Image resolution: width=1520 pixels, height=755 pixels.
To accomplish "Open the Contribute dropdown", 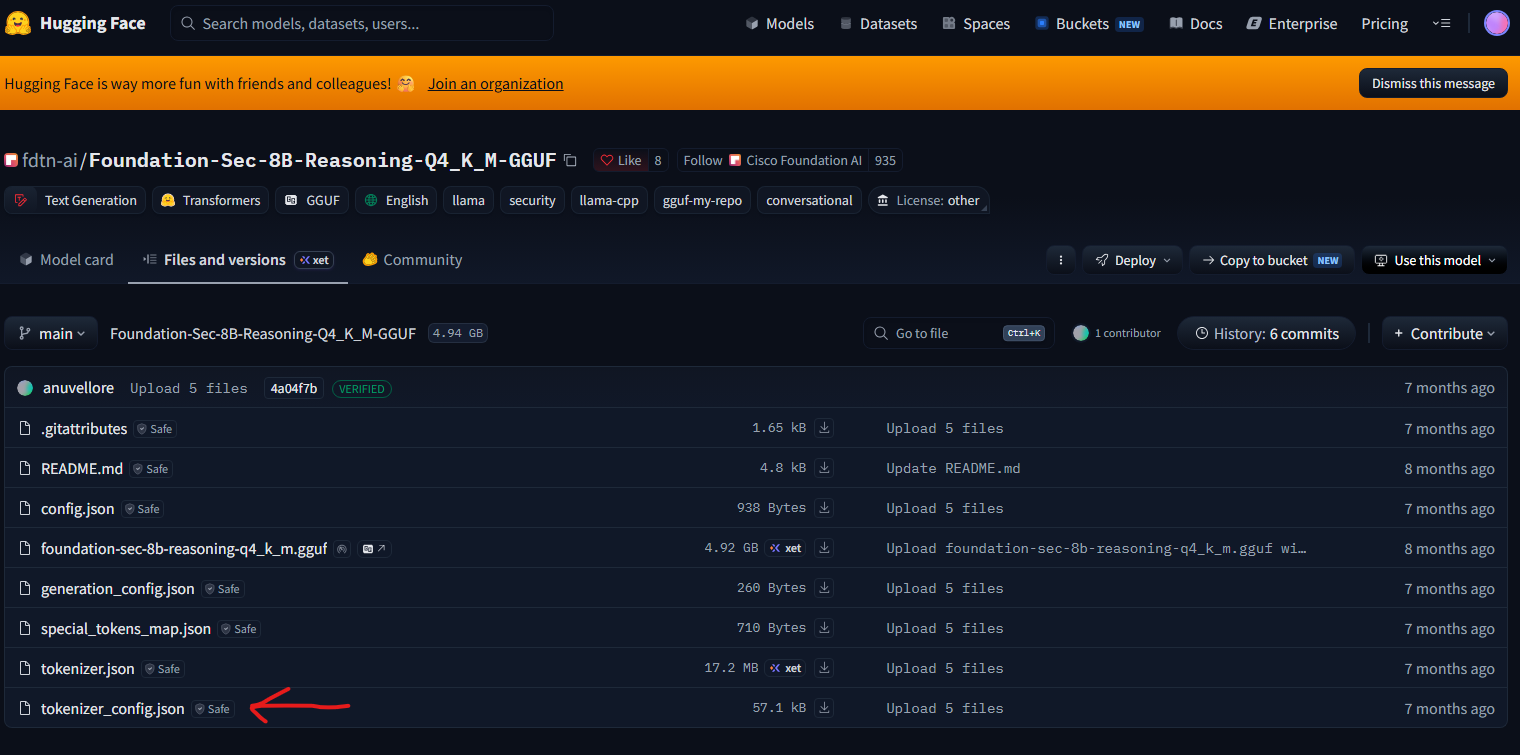I will tap(1445, 334).
